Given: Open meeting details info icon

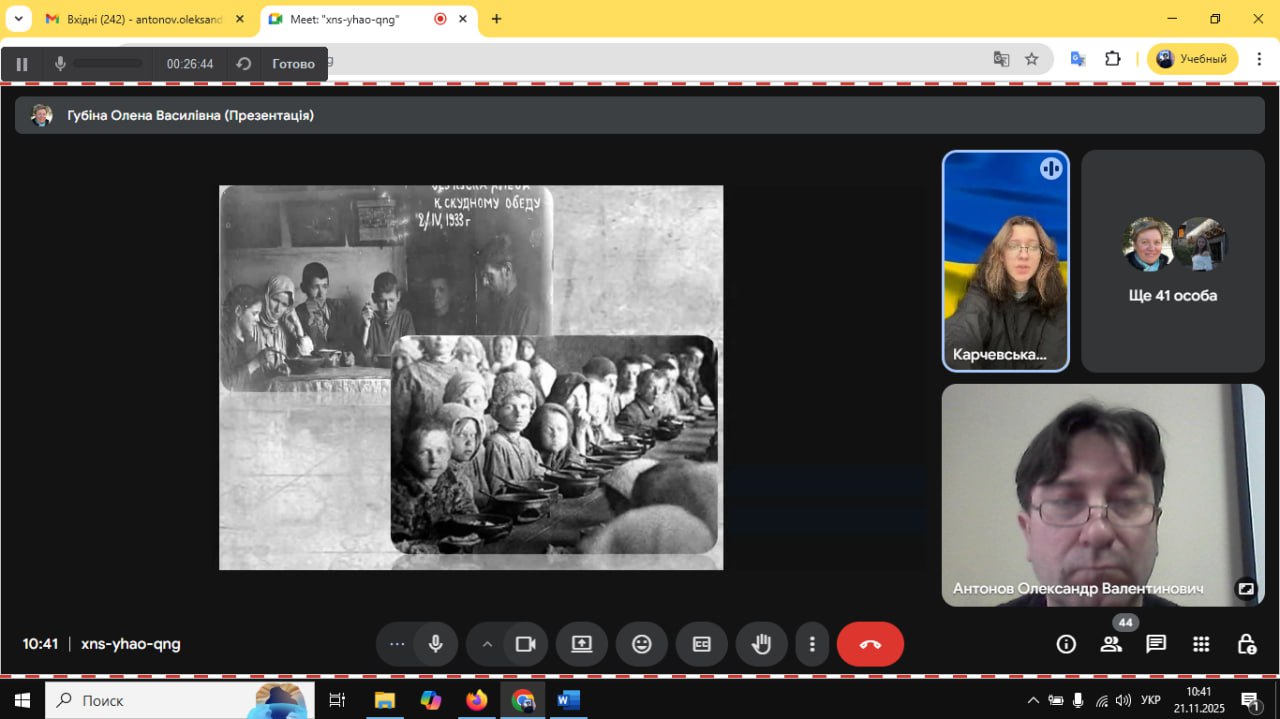Looking at the screenshot, I should 1066,644.
